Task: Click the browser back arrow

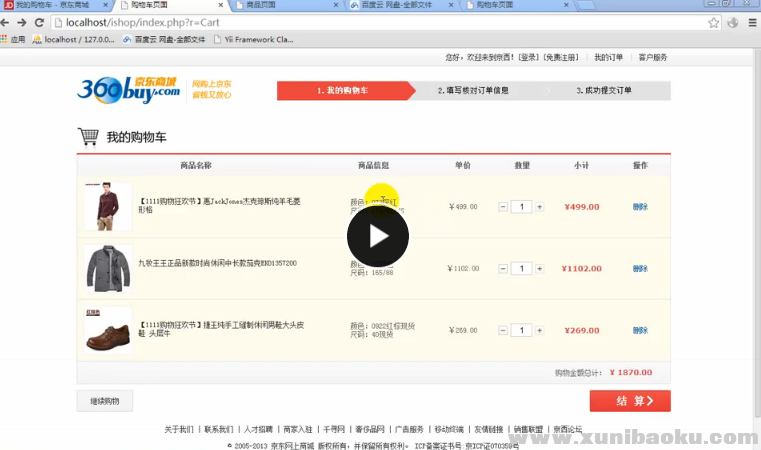Action: point(8,22)
